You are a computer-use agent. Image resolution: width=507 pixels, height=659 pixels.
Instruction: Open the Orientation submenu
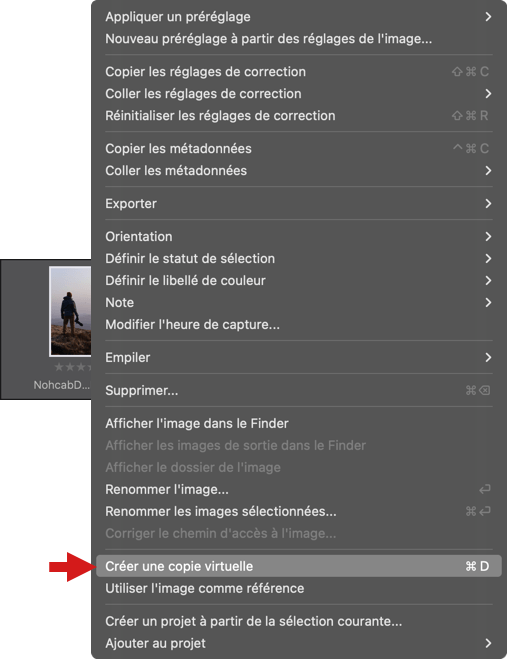click(x=298, y=236)
